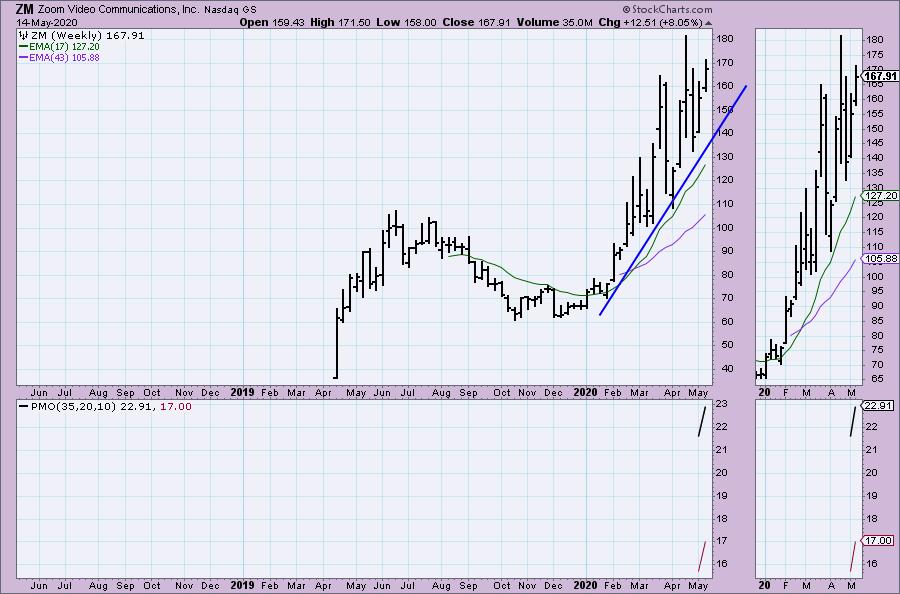Click the boxed 127.20 EMA tag on right axis

coord(880,196)
